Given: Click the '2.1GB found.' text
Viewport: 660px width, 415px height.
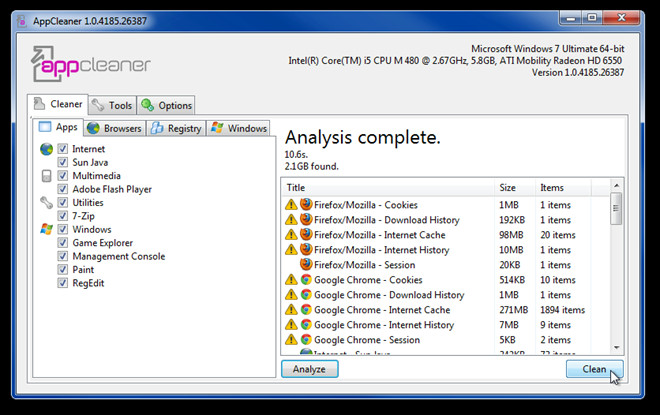Looking at the screenshot, I should pos(311,167).
